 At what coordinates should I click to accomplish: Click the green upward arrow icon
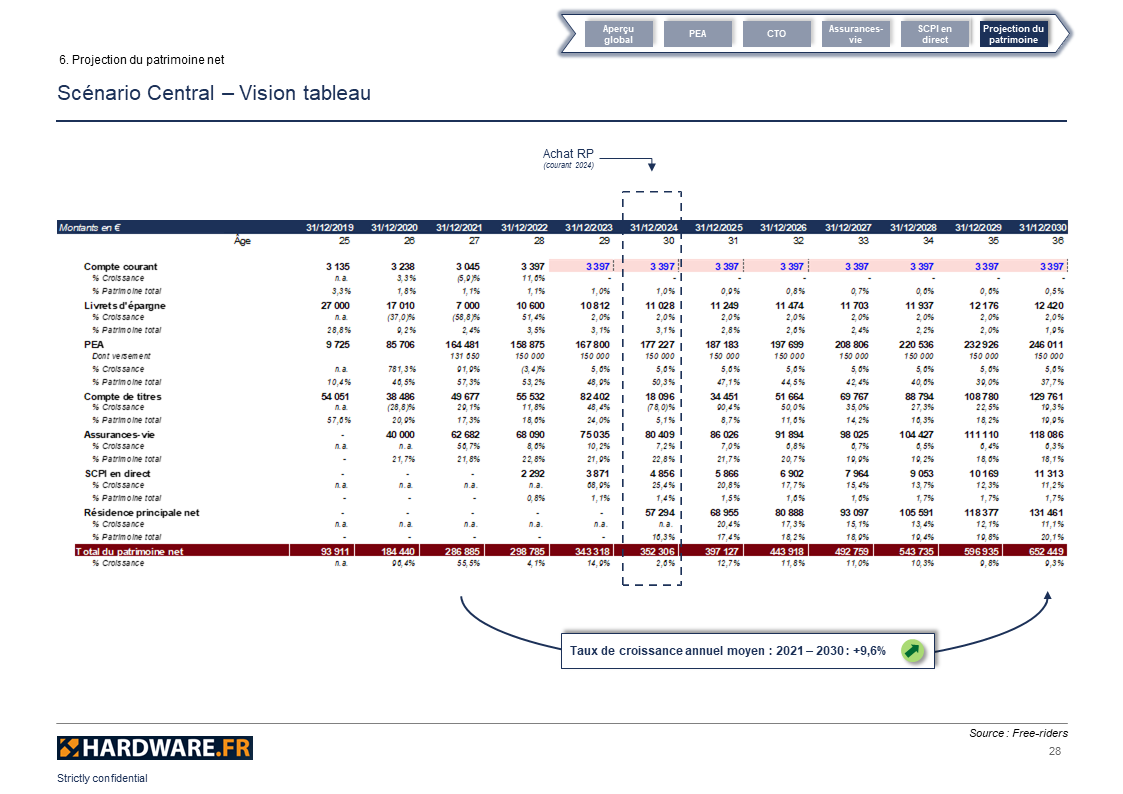click(x=912, y=651)
